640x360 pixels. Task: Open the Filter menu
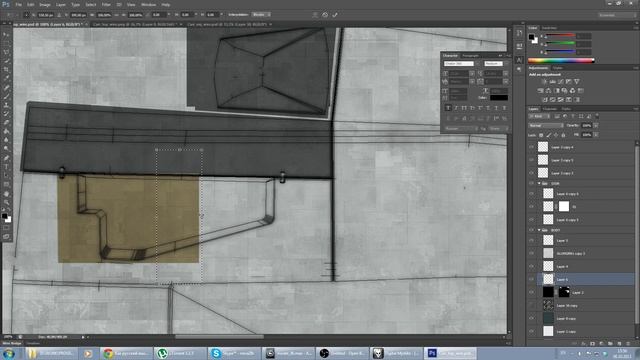point(106,4)
